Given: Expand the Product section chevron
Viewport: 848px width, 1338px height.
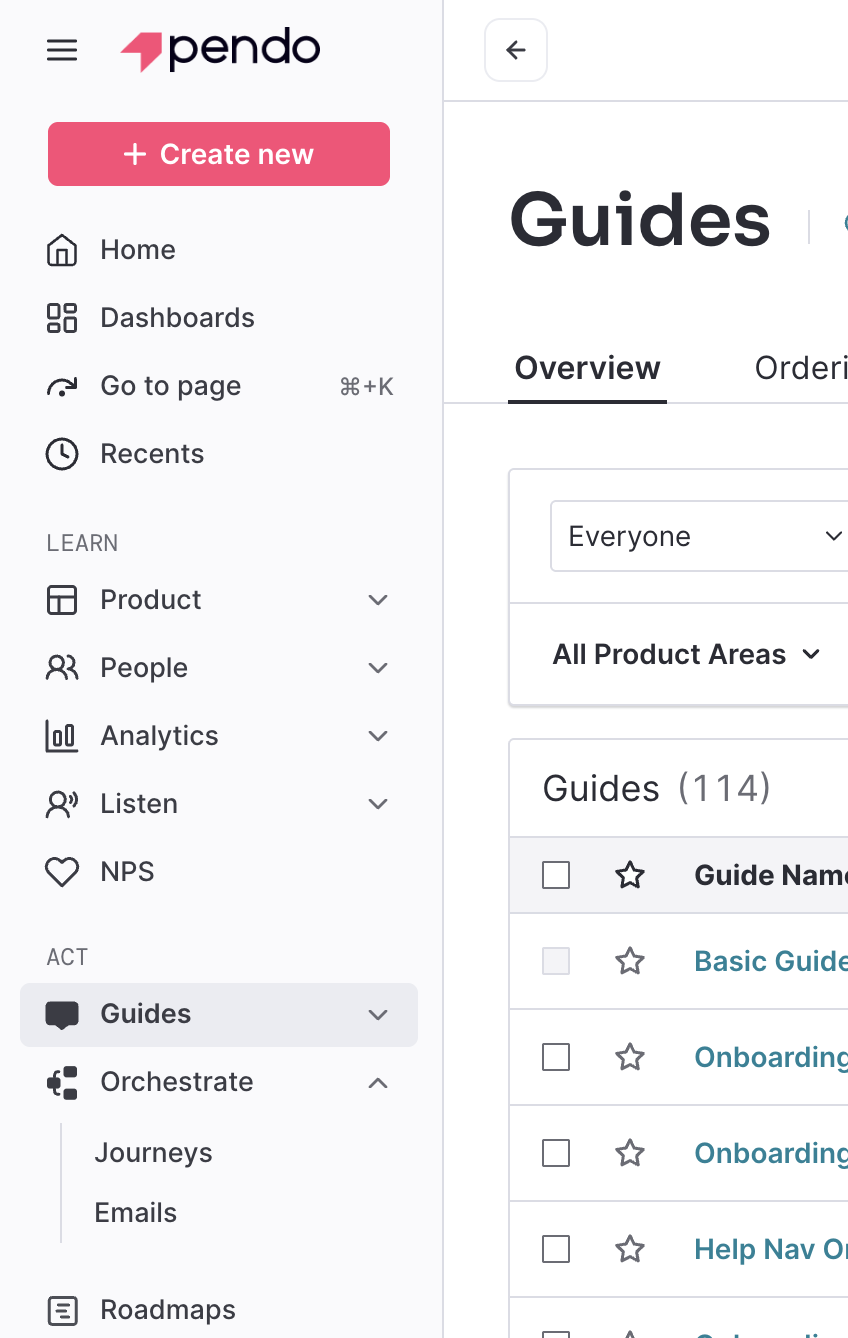Looking at the screenshot, I should pyautogui.click(x=377, y=600).
